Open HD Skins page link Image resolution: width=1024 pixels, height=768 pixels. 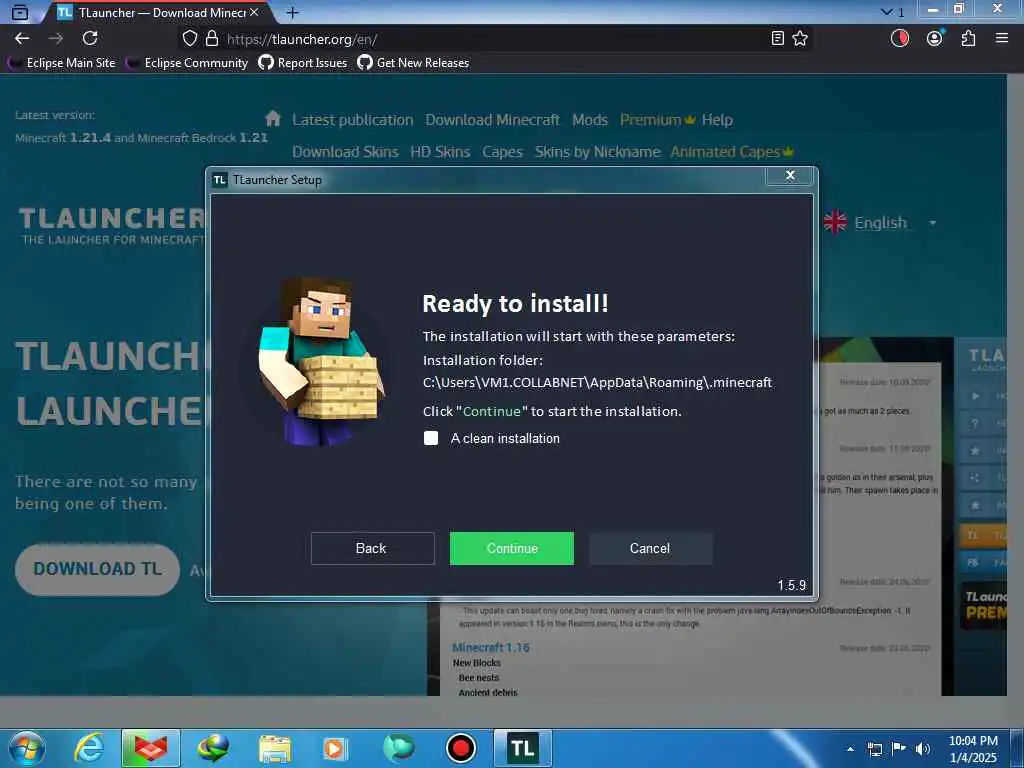click(440, 152)
